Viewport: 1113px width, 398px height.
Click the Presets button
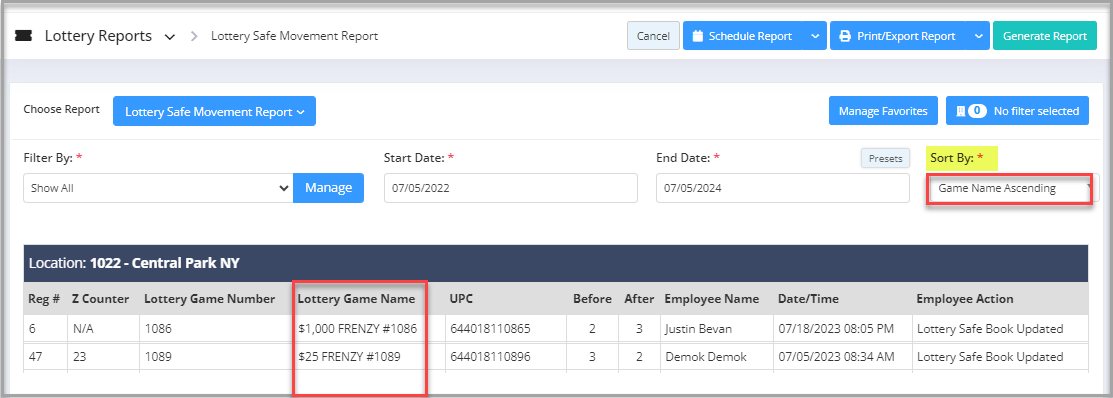pos(885,158)
